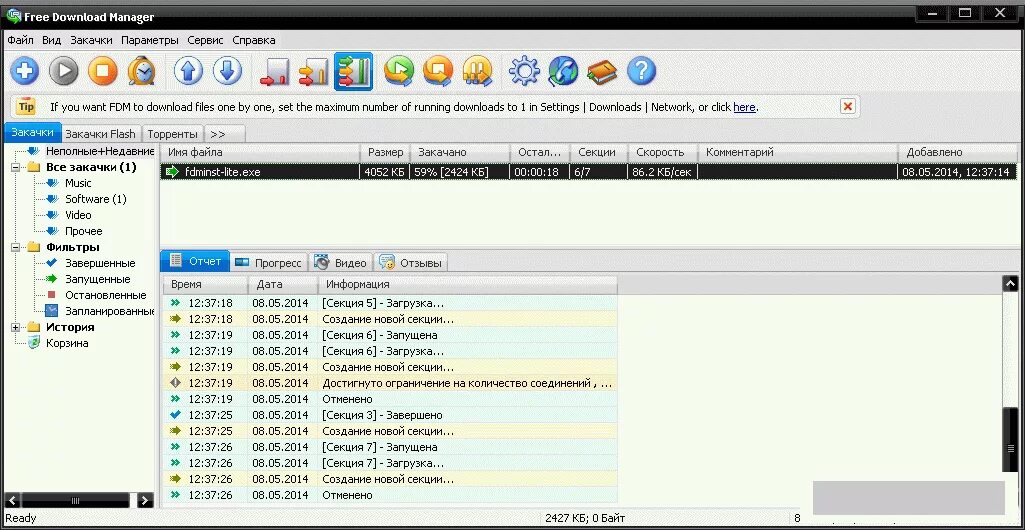
Task: Select the '[Секция 7] - Запущена' log entry
Action: click(390, 447)
